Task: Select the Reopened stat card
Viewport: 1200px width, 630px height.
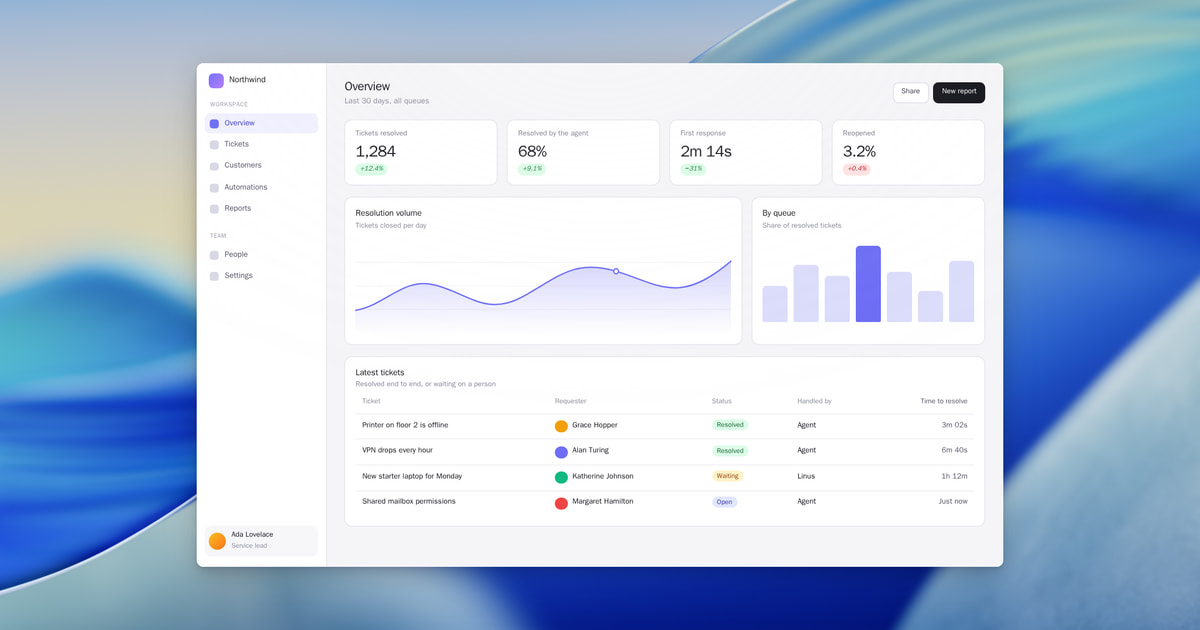Action: [x=908, y=153]
